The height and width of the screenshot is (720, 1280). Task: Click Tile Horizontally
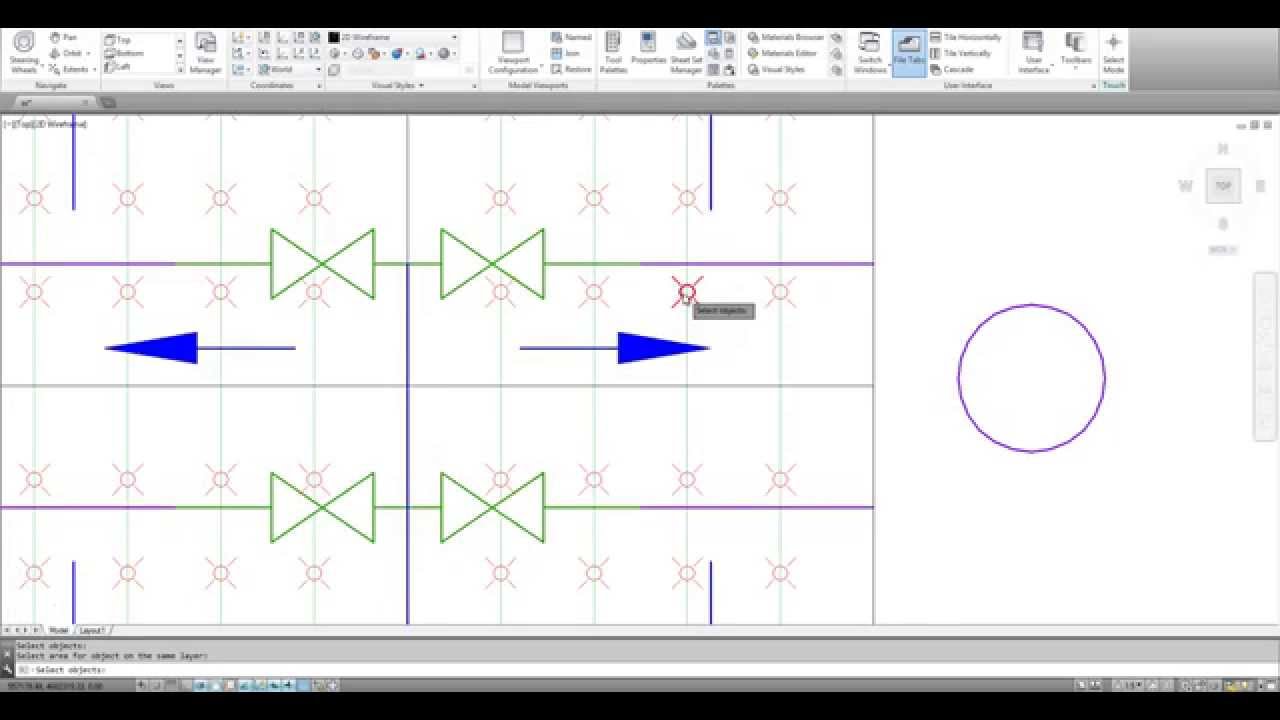click(966, 38)
